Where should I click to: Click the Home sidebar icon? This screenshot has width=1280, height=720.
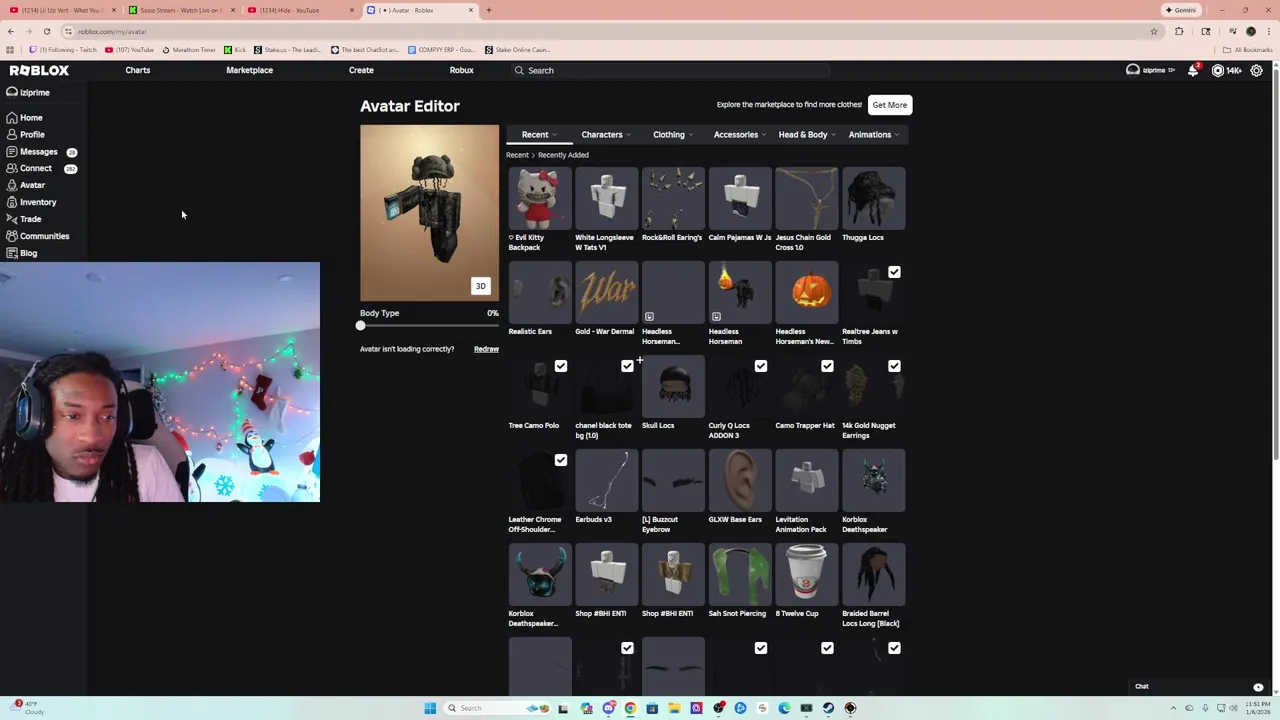(11, 118)
